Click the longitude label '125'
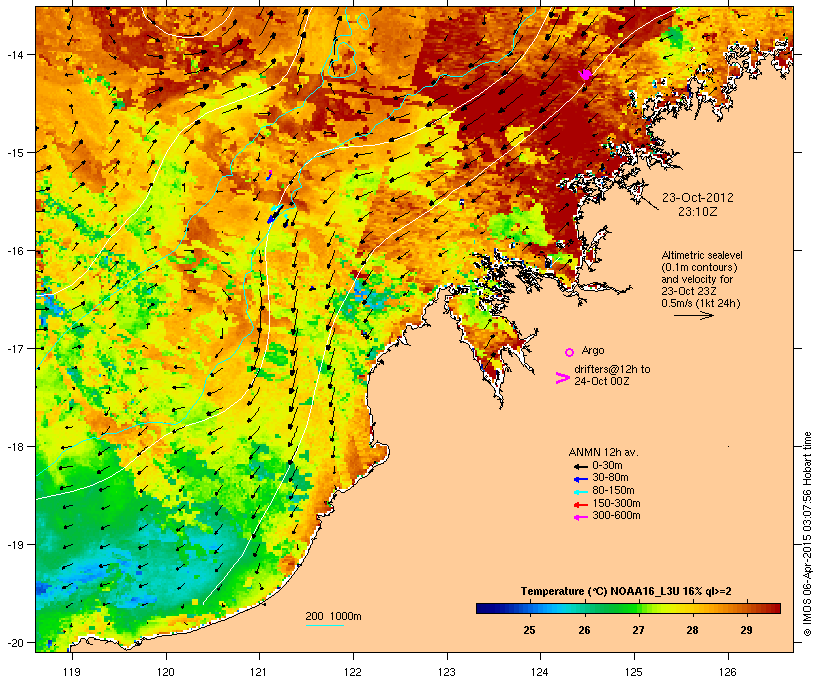 pyautogui.click(x=634, y=672)
